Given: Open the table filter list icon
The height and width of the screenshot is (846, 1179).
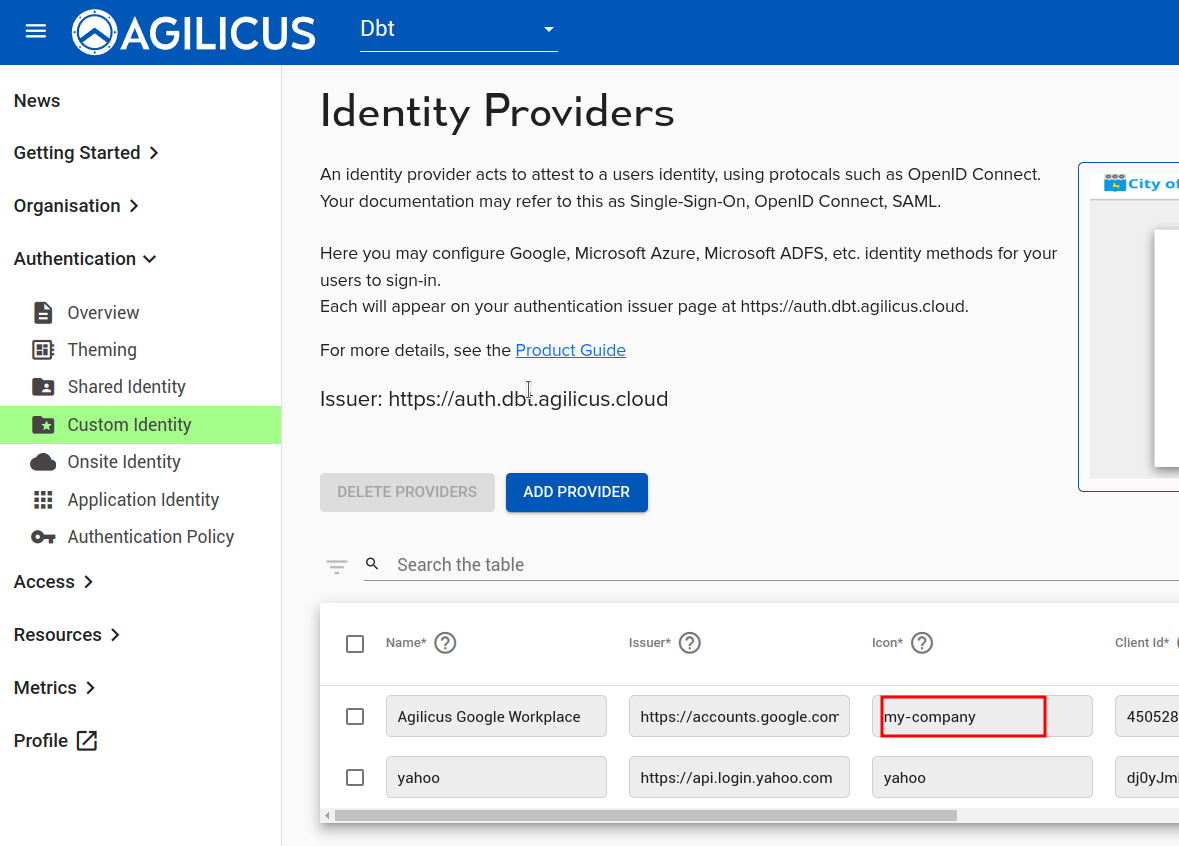Looking at the screenshot, I should (337, 566).
